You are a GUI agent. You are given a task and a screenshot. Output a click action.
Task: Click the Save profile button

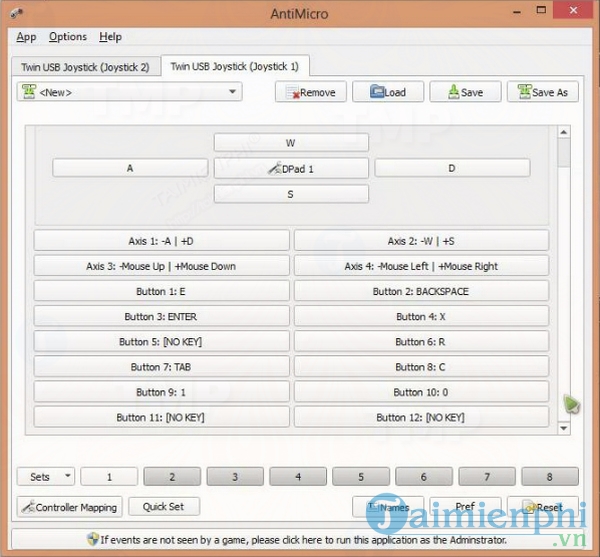click(465, 92)
